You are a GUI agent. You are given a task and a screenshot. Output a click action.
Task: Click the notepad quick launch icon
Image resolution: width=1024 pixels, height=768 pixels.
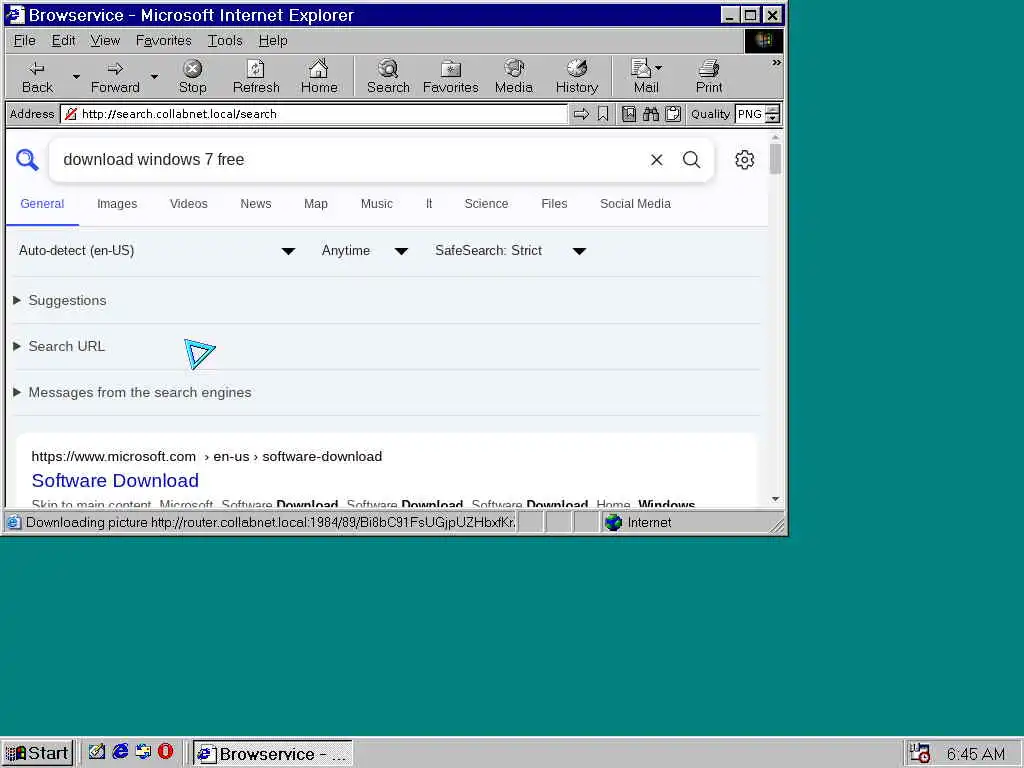[97, 752]
